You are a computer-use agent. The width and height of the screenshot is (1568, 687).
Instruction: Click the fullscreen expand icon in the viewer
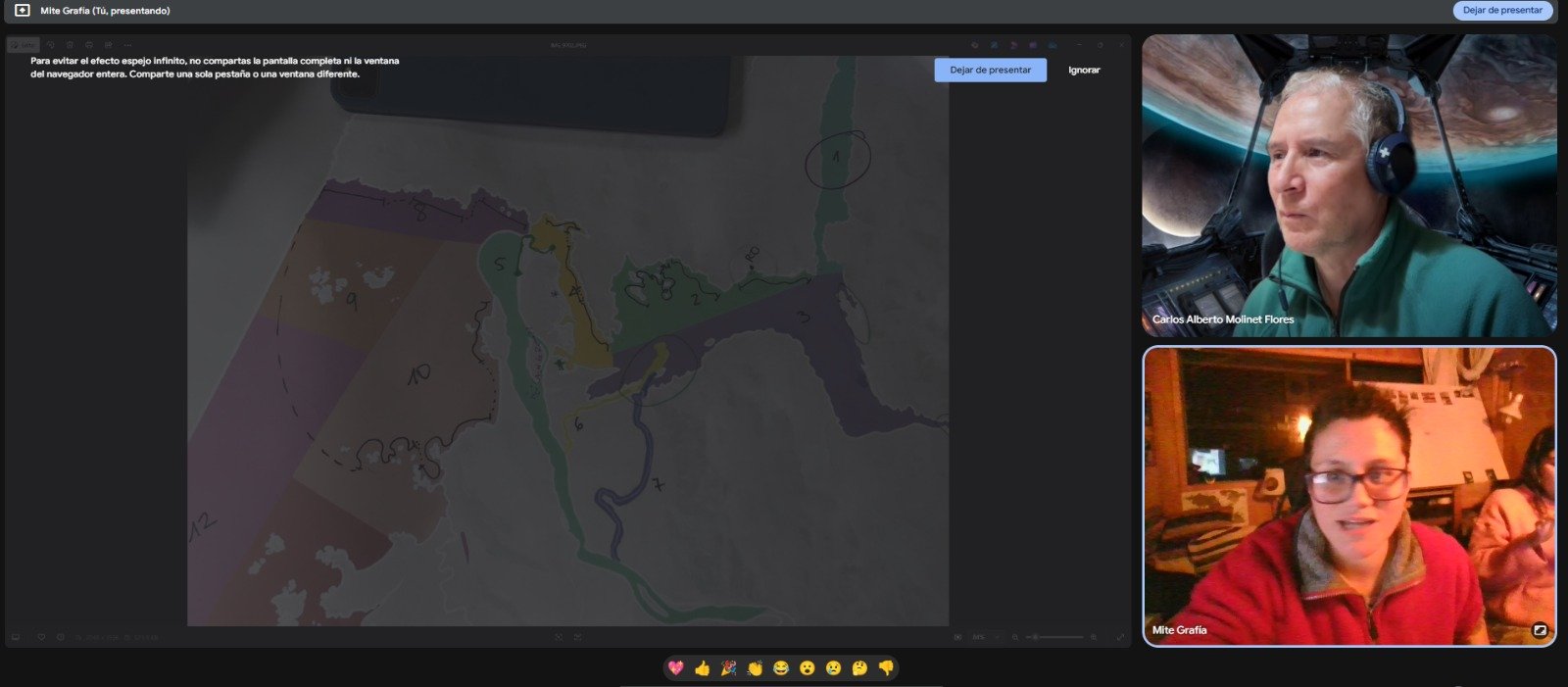[x=1120, y=637]
